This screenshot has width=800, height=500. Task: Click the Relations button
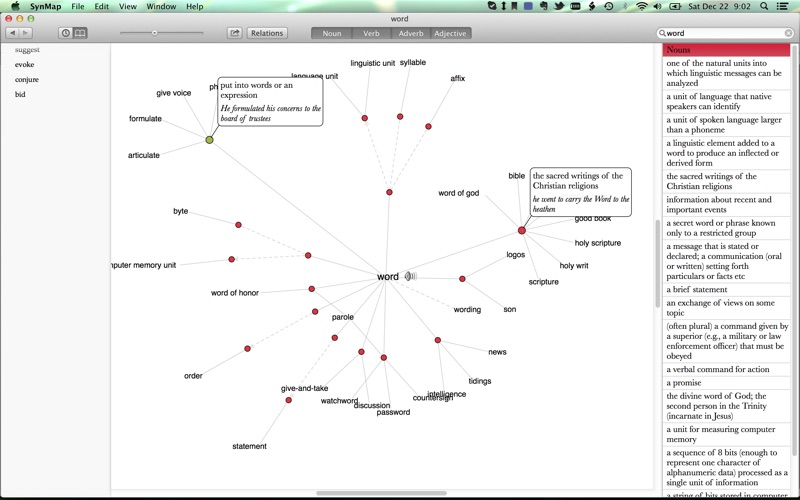point(267,33)
